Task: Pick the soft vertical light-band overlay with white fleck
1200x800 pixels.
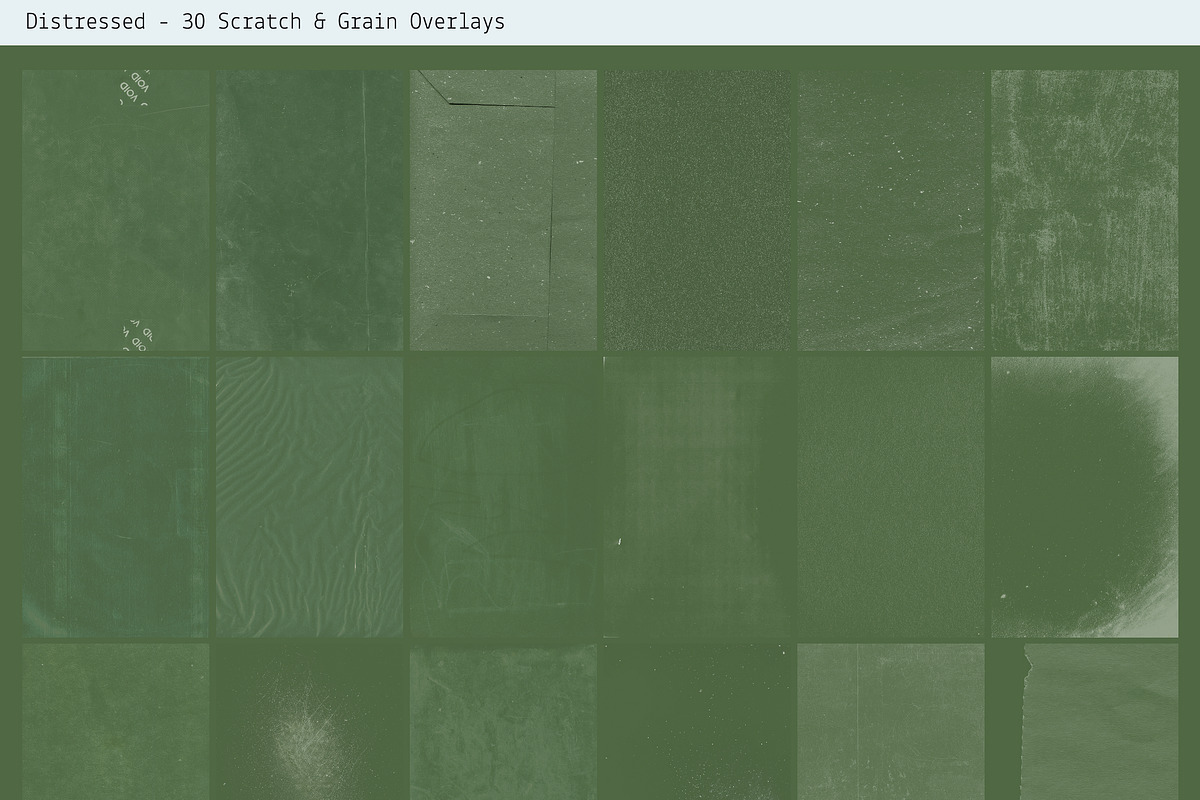Action: click(x=697, y=497)
